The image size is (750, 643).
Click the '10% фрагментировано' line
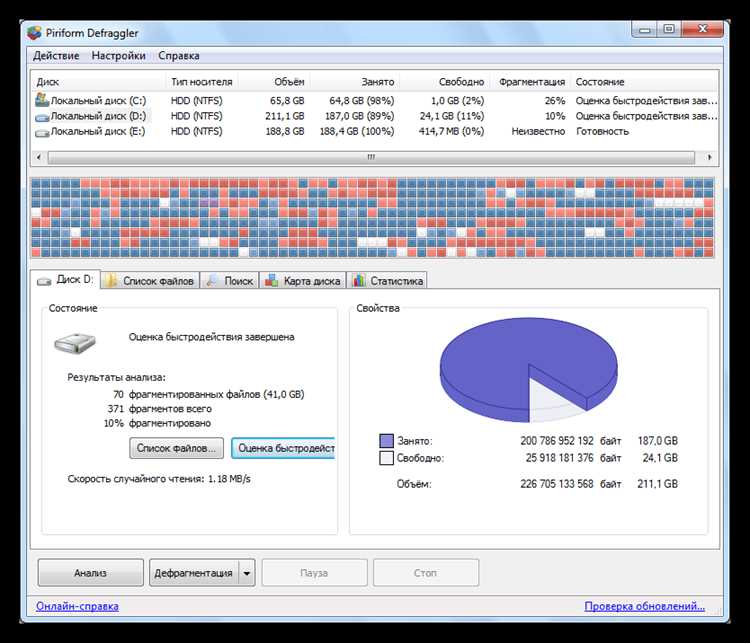[157, 423]
